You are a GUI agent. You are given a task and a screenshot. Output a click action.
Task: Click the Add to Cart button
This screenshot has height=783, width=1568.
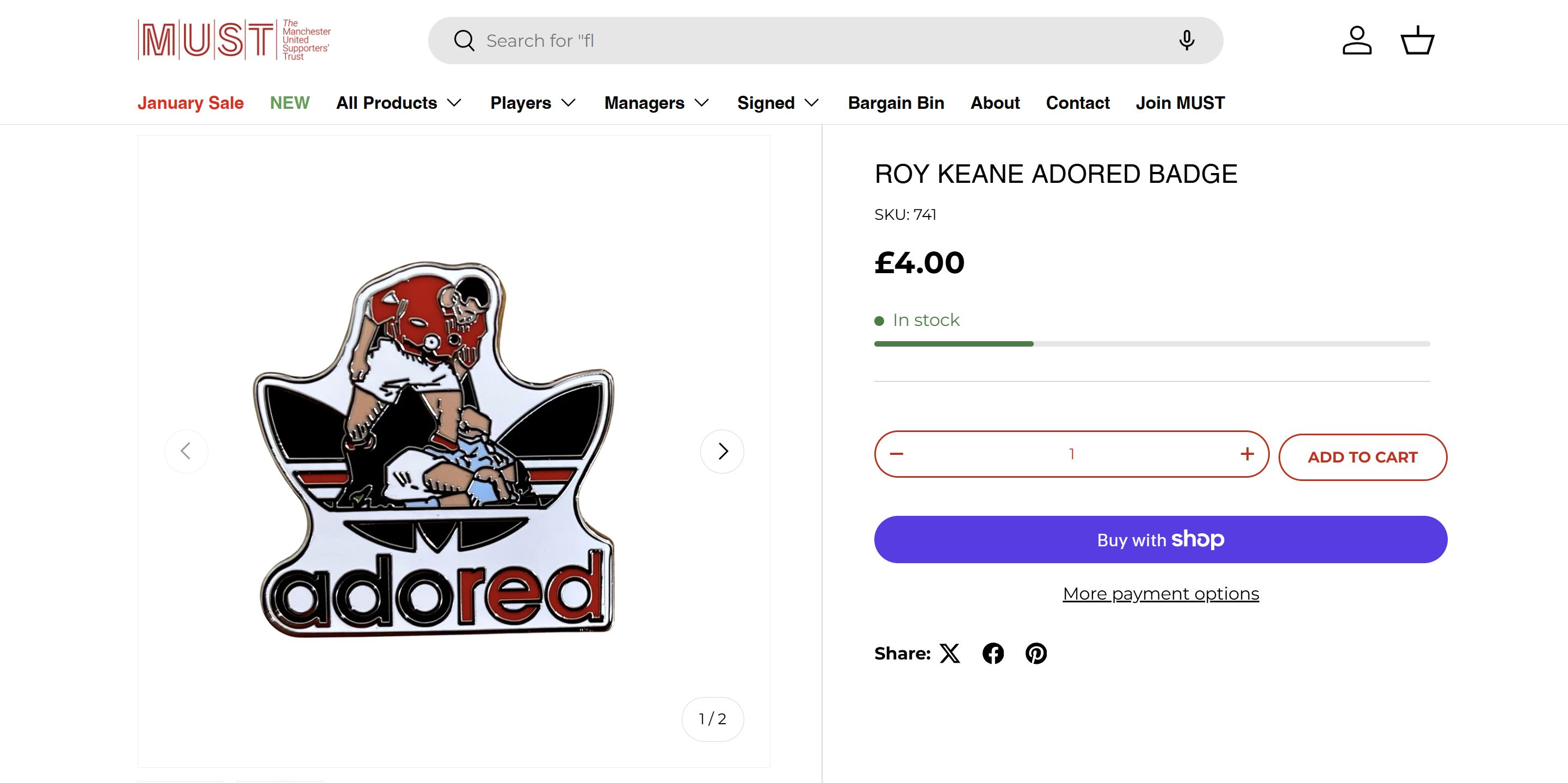tap(1362, 457)
